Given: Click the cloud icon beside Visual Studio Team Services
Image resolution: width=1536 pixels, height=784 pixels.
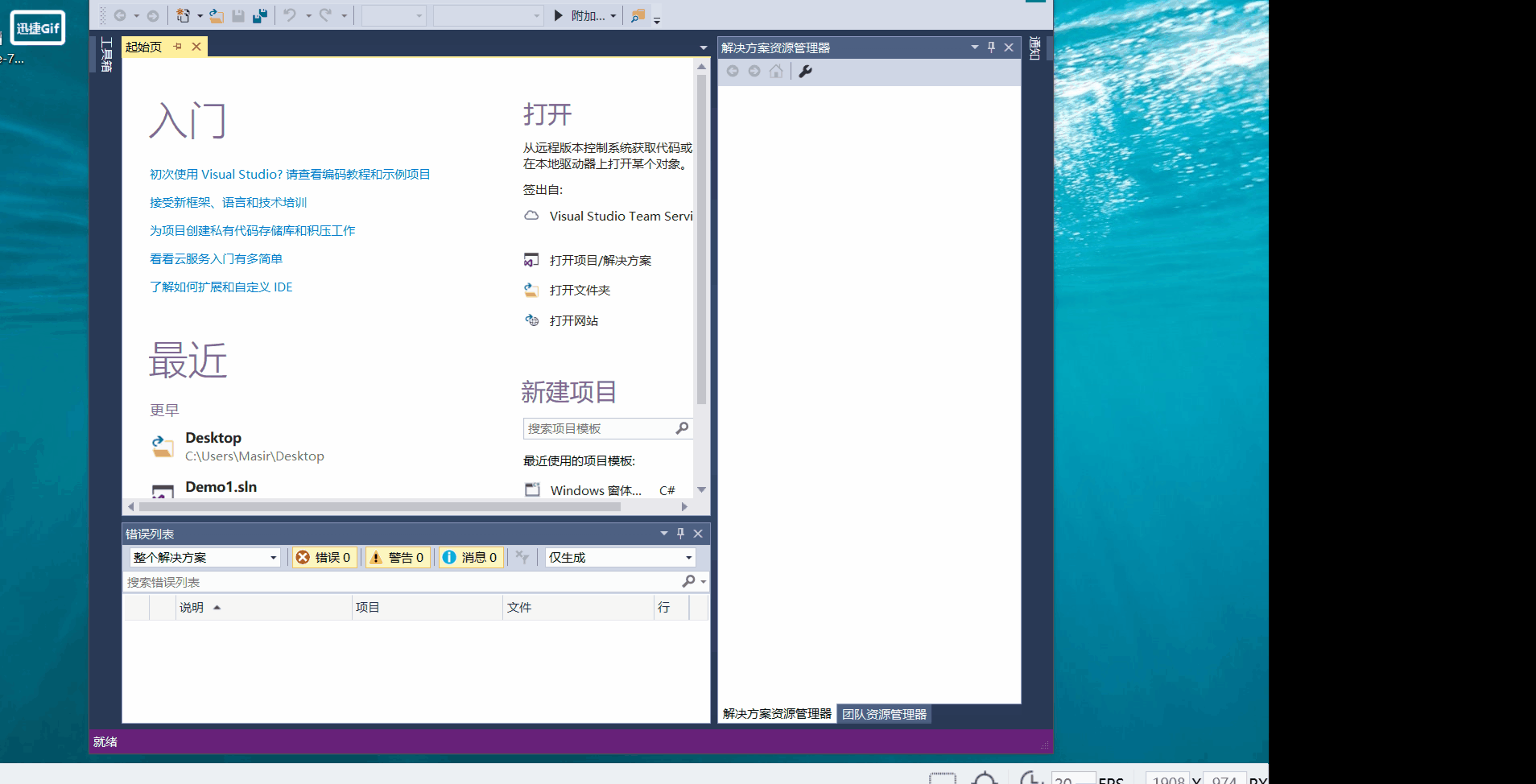Looking at the screenshot, I should (531, 216).
